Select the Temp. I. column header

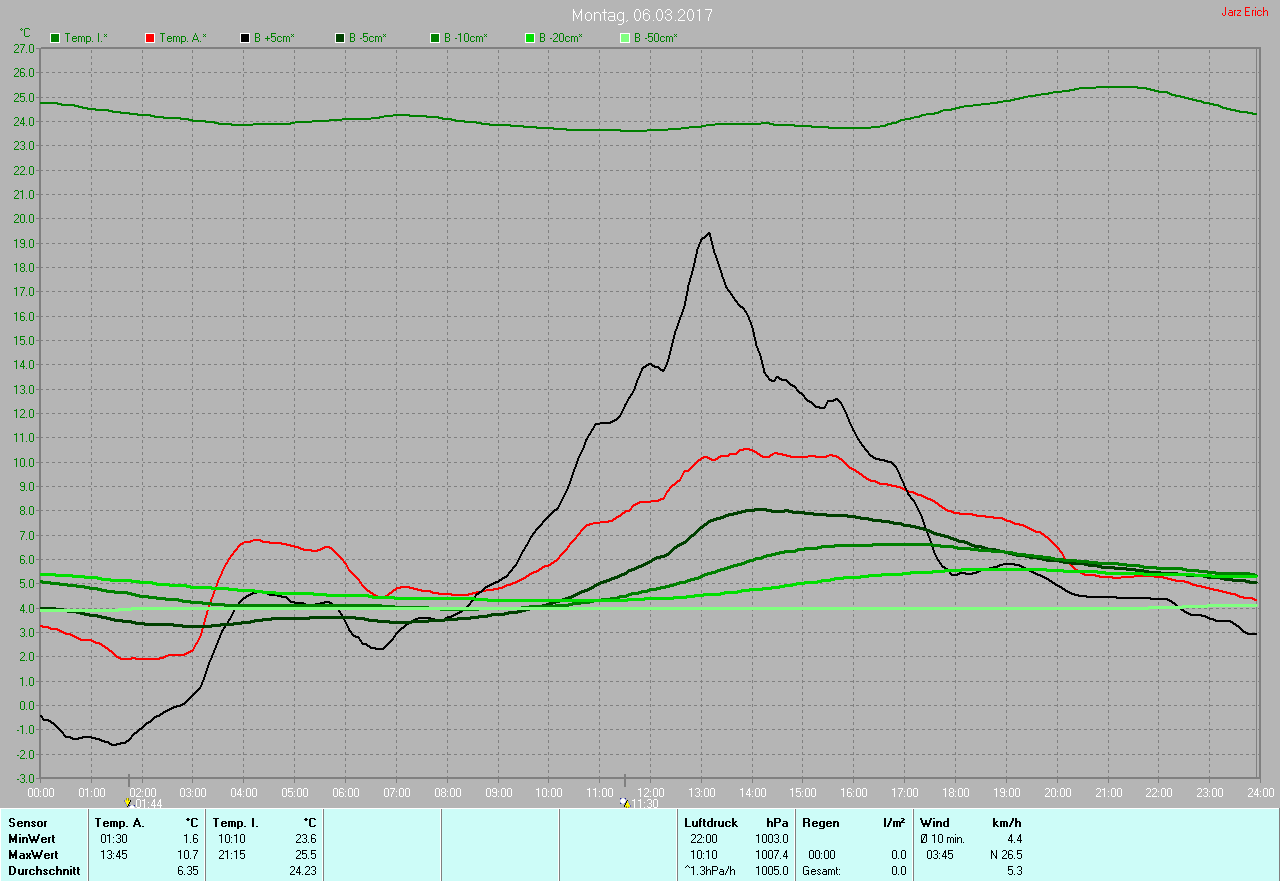tap(235, 823)
